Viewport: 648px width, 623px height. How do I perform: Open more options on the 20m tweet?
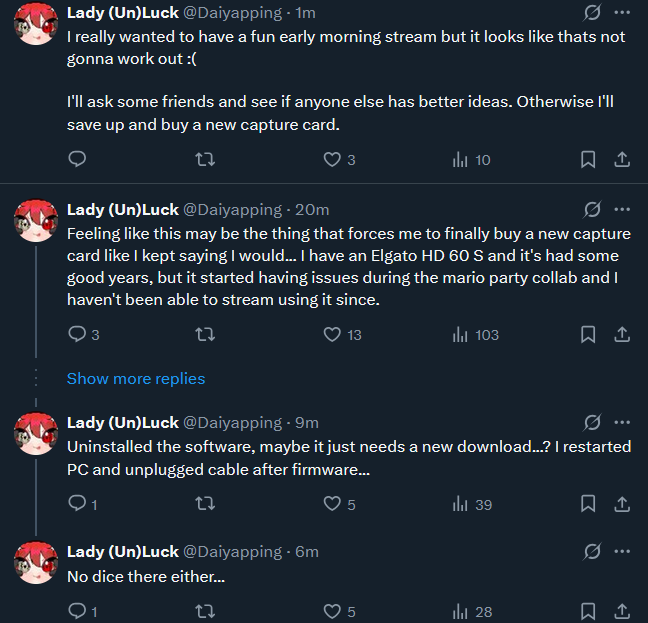point(622,209)
